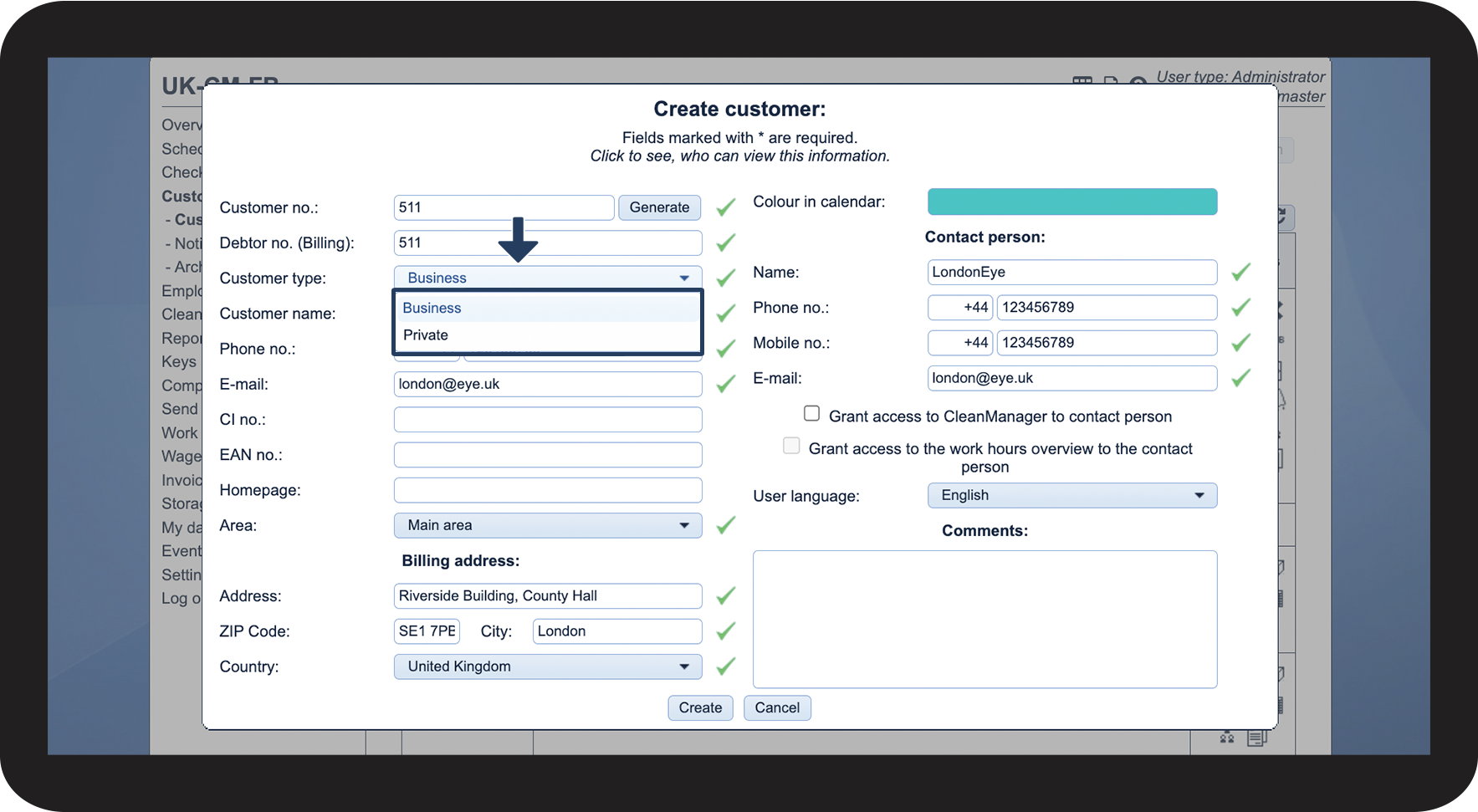Click the green checkmark beside contact Name
Viewport: 1478px width, 812px height.
(x=1240, y=272)
